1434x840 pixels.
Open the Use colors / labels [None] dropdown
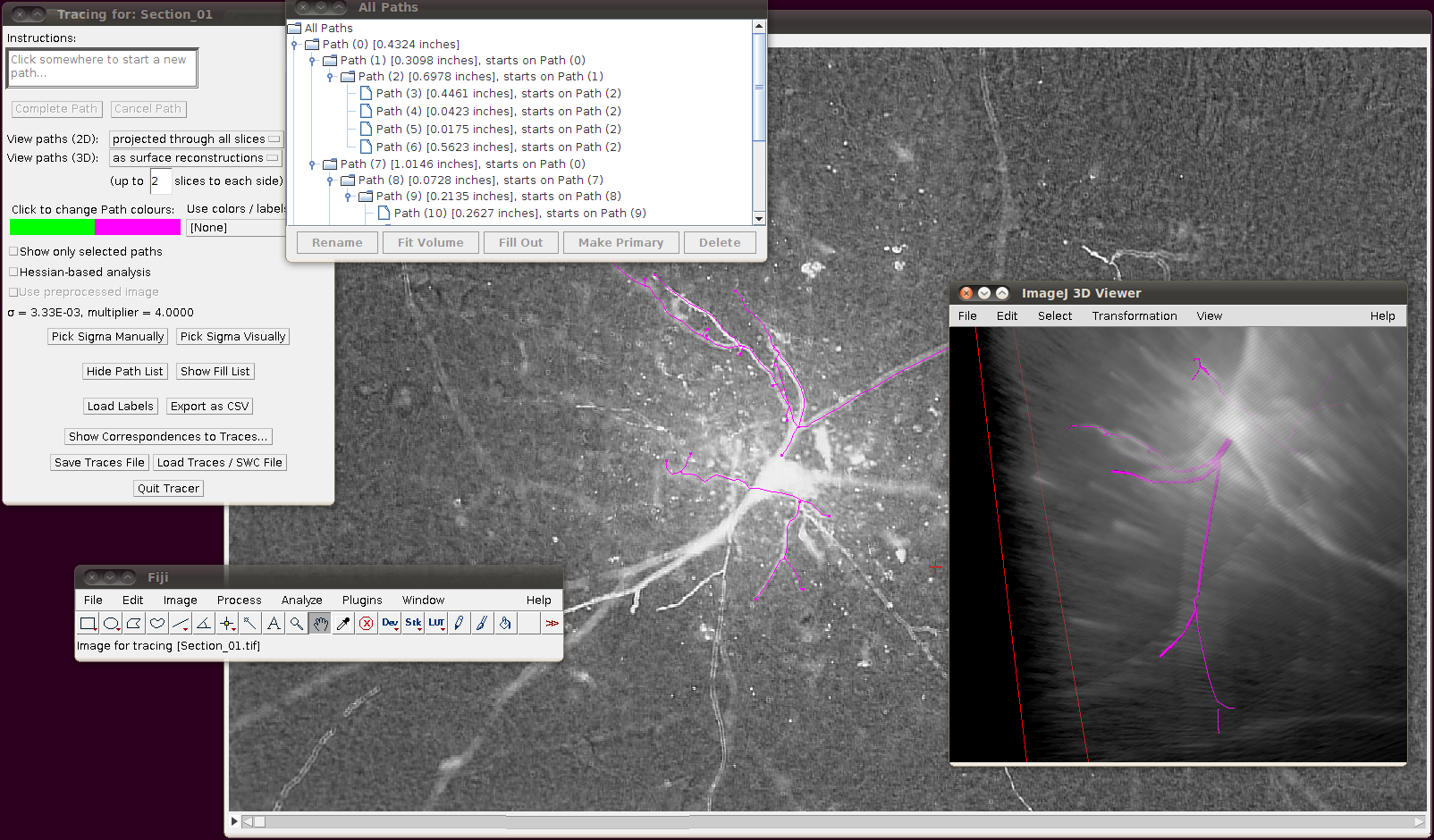point(236,228)
